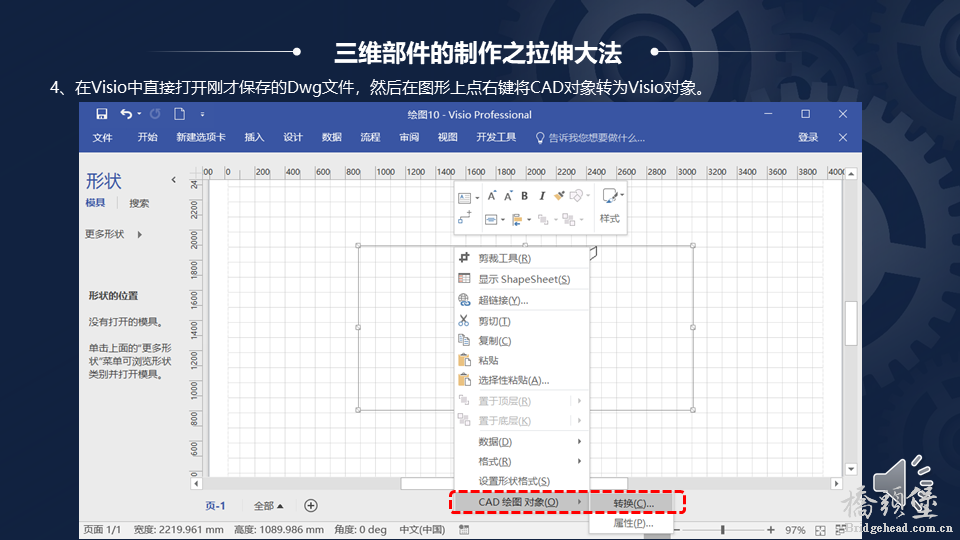Click the Send to Back icon in mini toolbar
960x540 pixels.
[x=569, y=219]
